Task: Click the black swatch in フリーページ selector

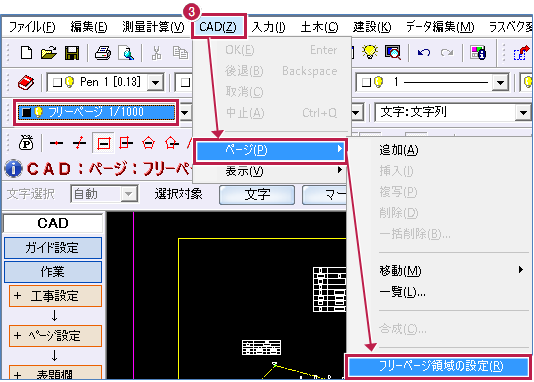Action: (27, 112)
